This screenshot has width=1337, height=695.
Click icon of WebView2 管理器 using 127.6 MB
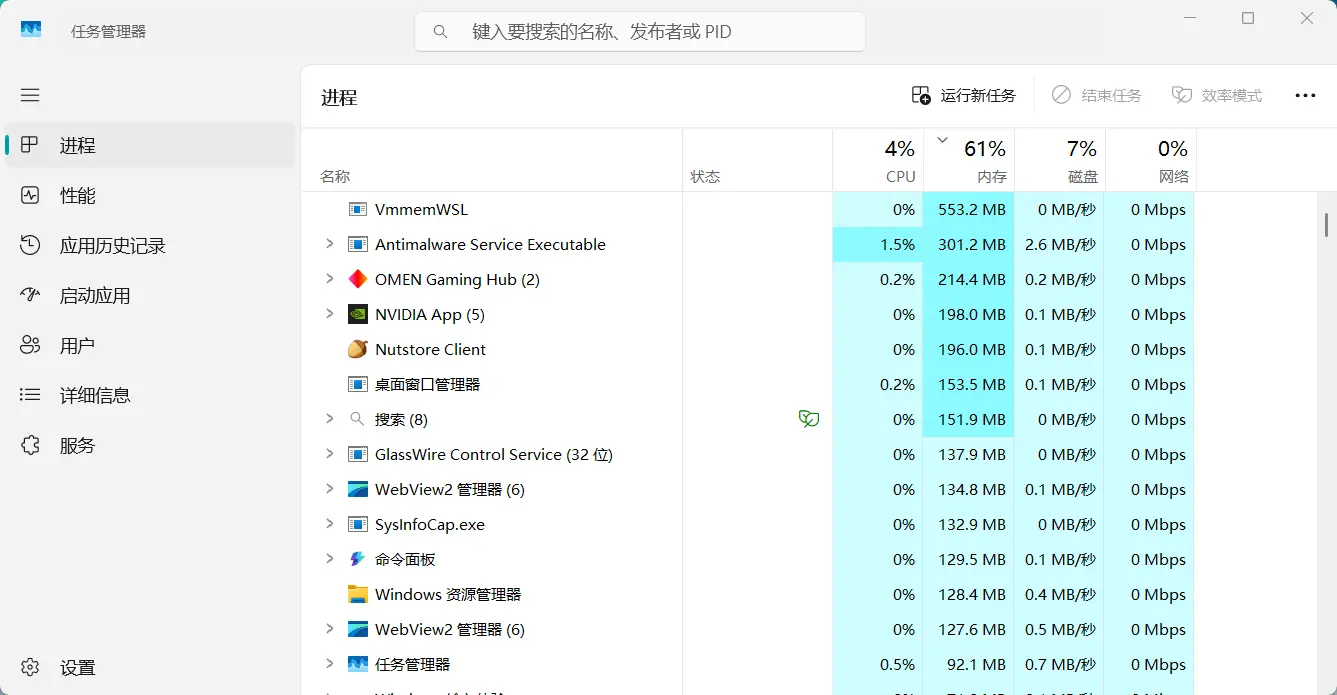point(358,629)
